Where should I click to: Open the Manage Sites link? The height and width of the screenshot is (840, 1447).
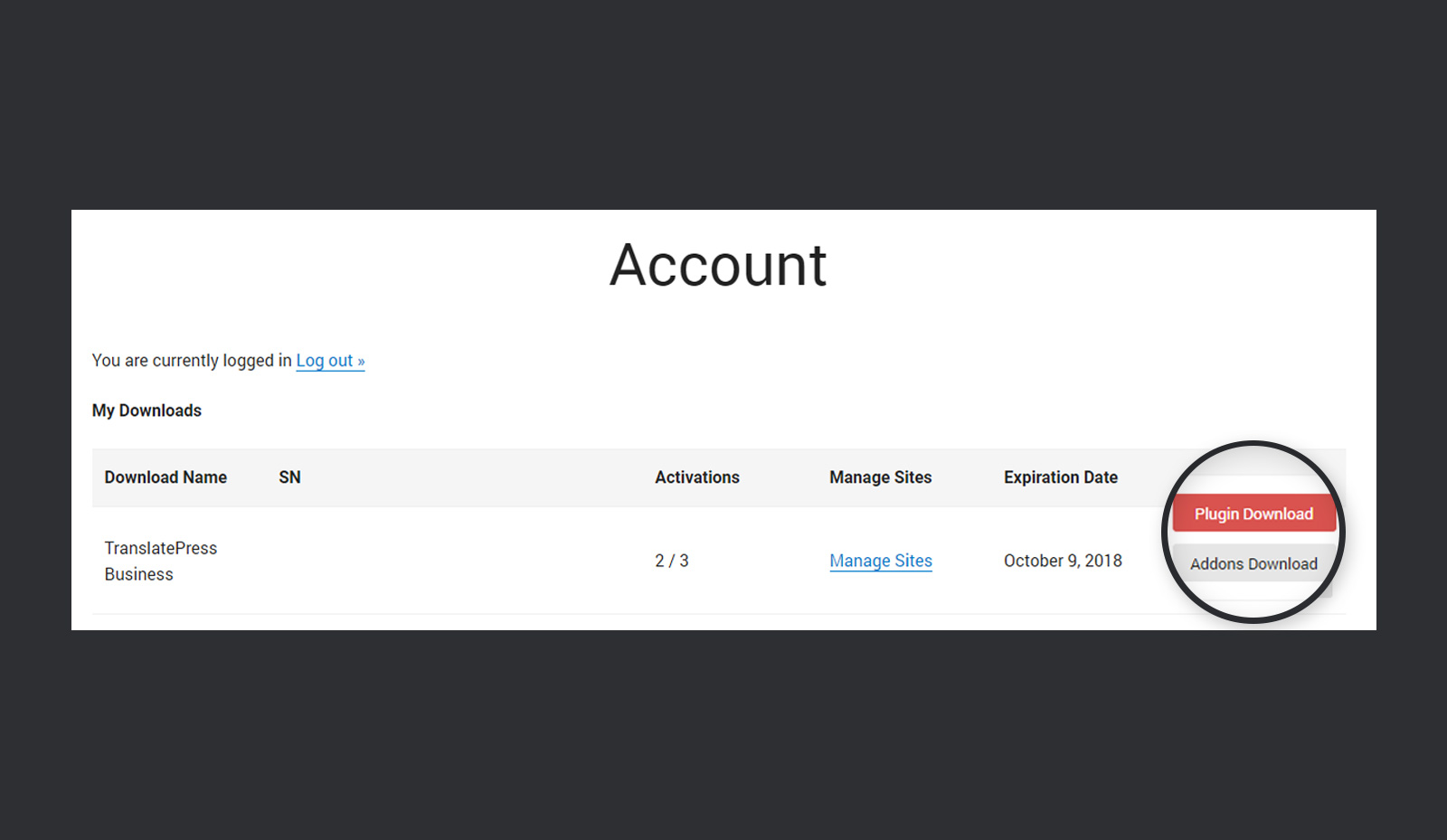[881, 561]
